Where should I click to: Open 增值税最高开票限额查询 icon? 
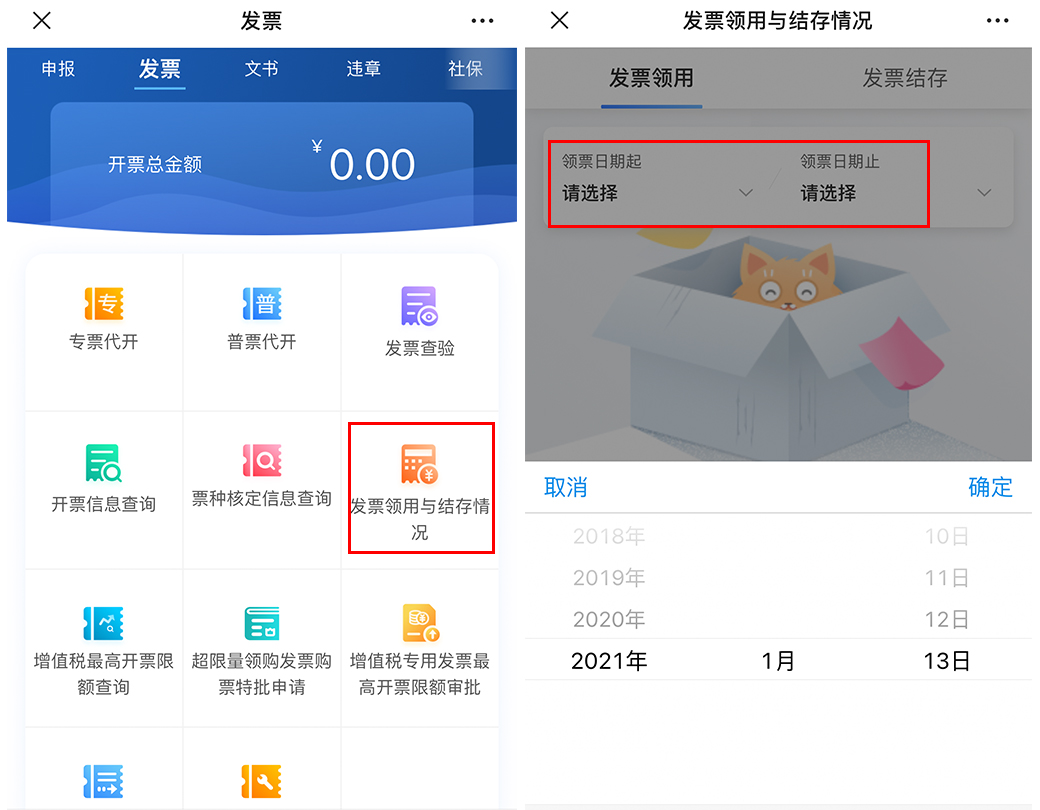pyautogui.click(x=103, y=623)
